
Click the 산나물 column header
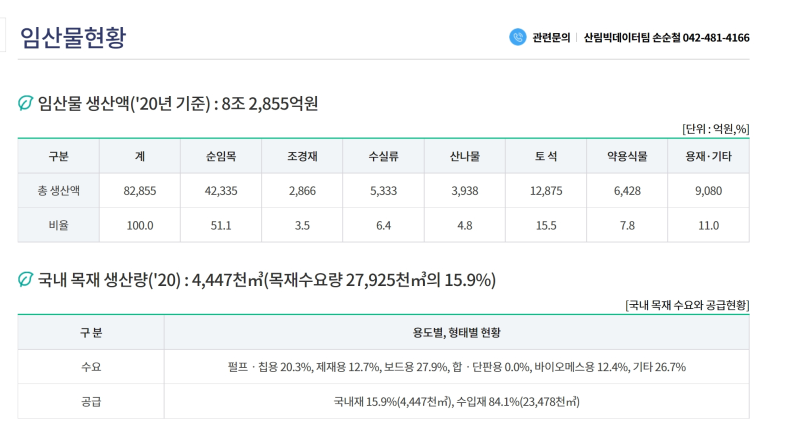[464, 157]
